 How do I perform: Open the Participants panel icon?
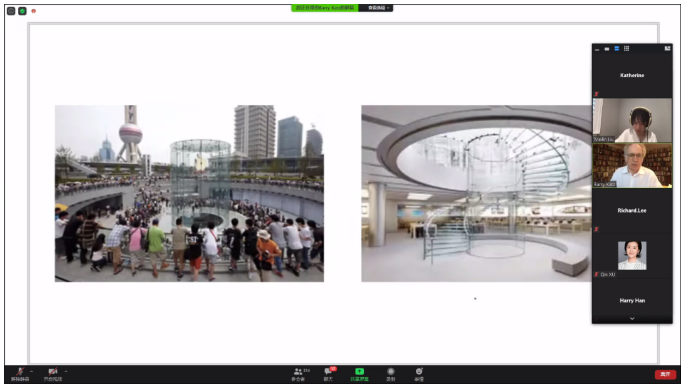[x=300, y=374]
